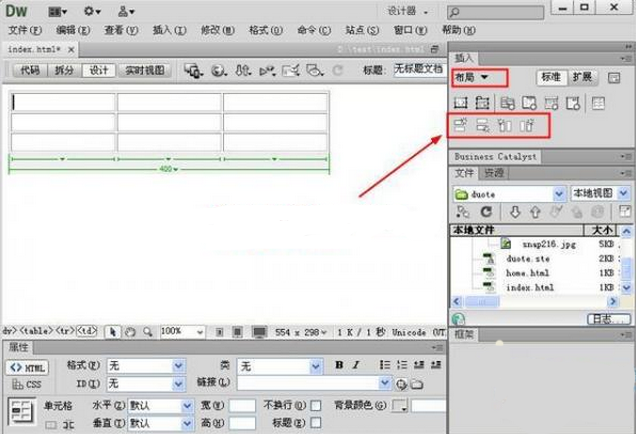Open the 插入 (Insert) menu
Screen dimensions: 636x434
coord(162,30)
